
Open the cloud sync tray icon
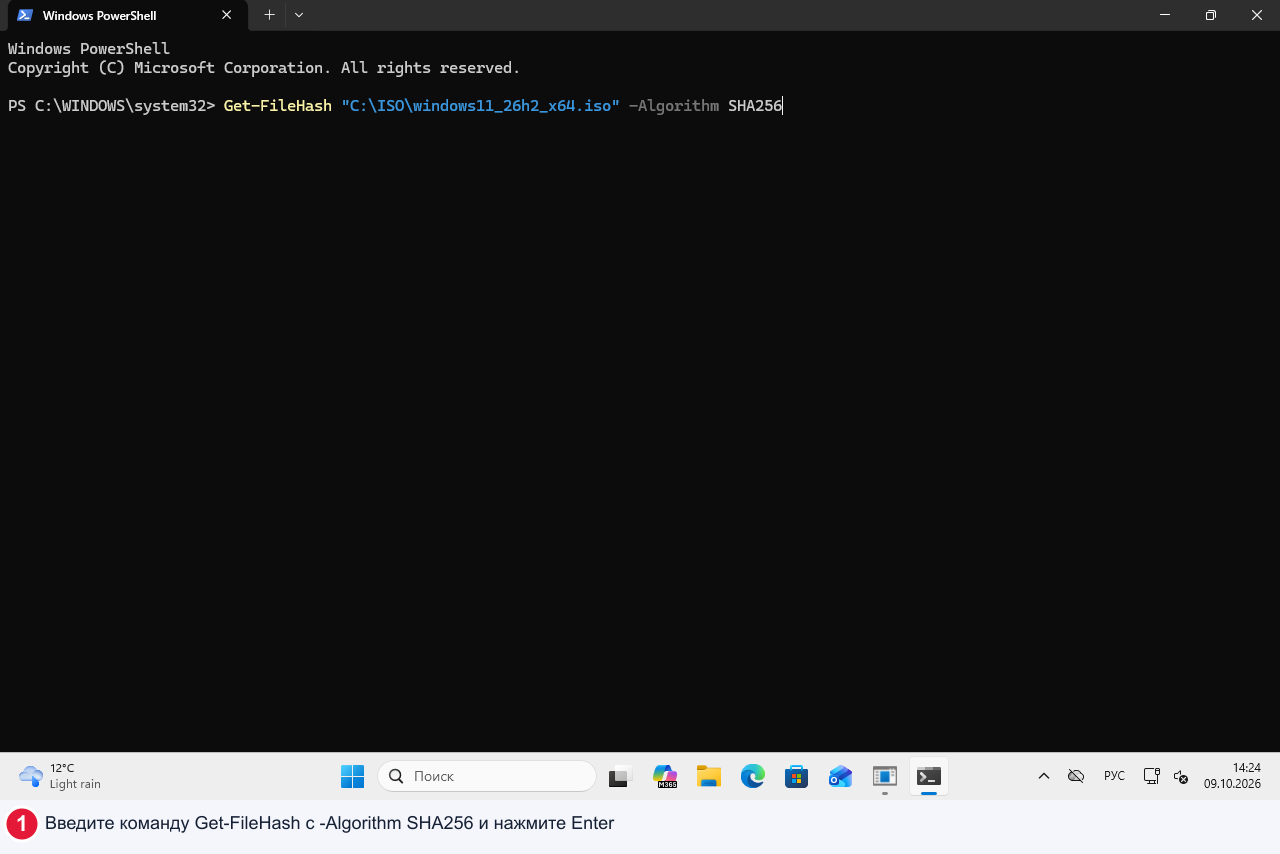coord(1076,776)
